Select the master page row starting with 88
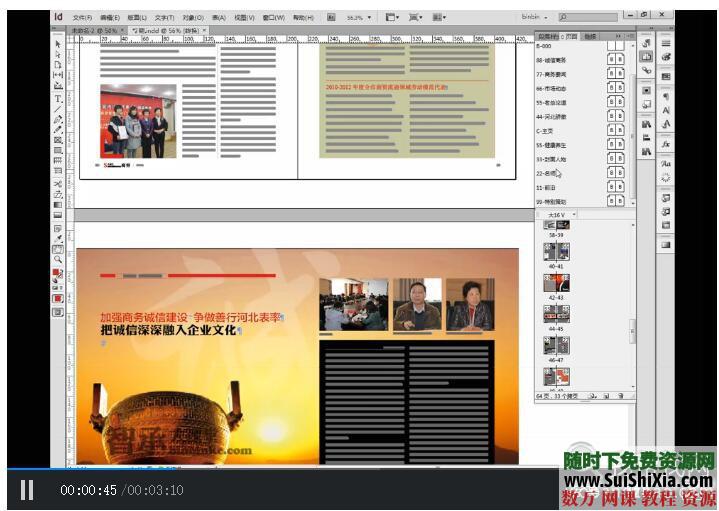719x511 pixels. click(581, 60)
